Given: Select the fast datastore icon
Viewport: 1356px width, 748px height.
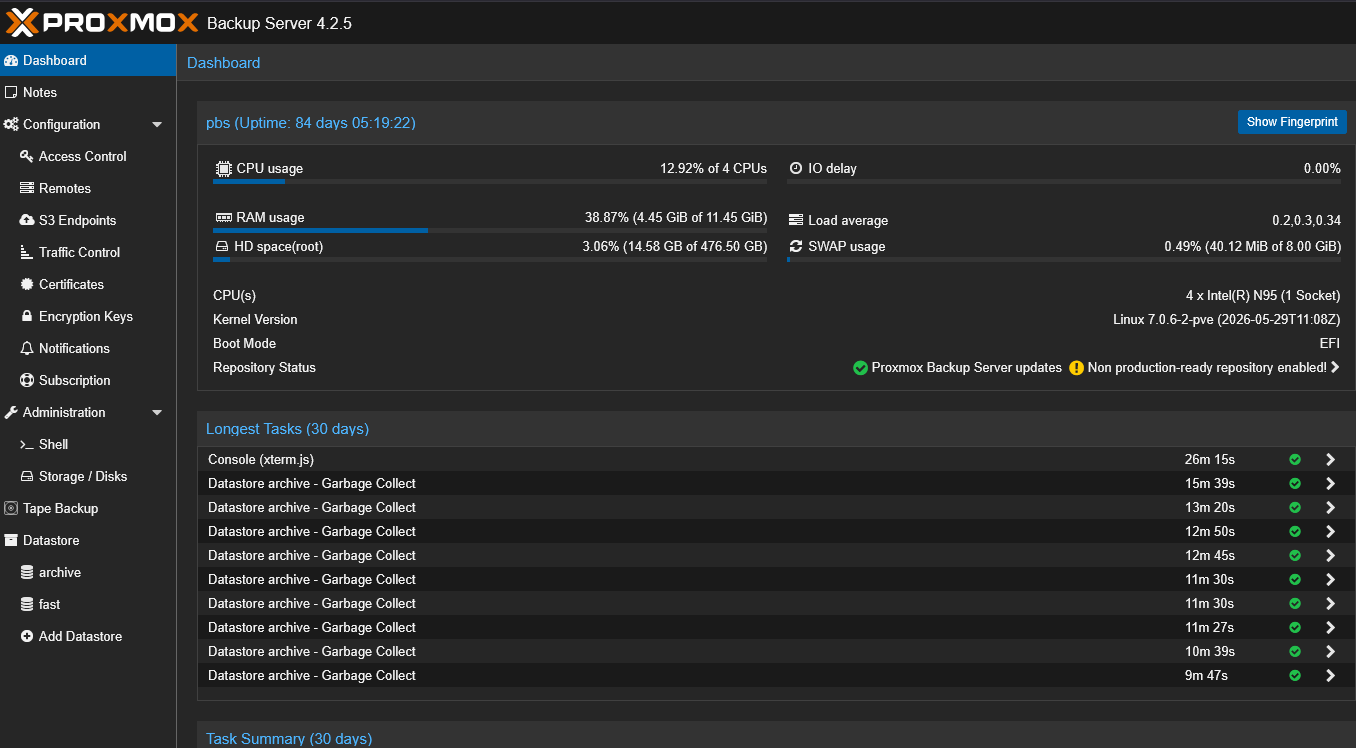Looking at the screenshot, I should click(x=27, y=604).
